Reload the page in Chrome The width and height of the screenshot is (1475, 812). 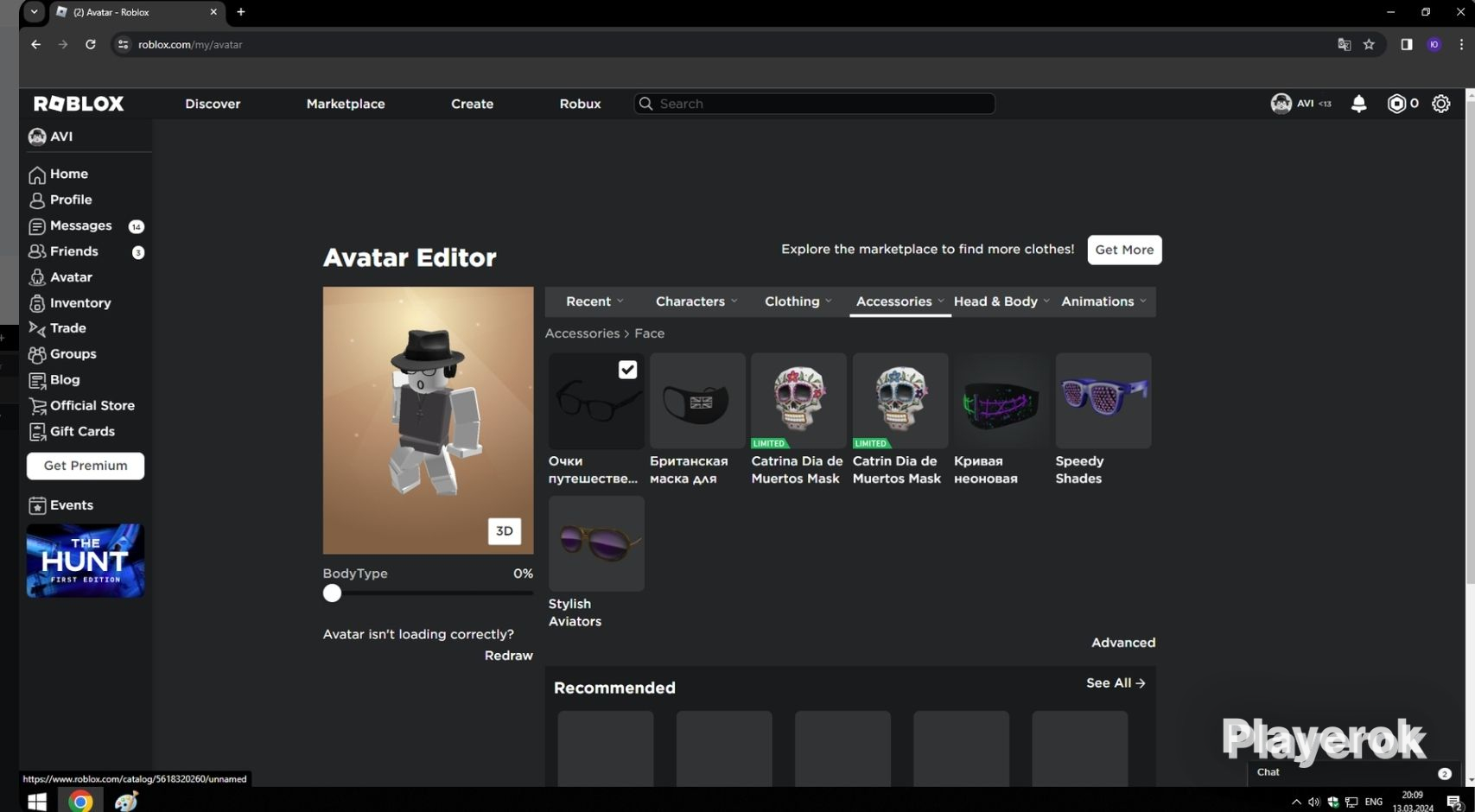point(90,44)
